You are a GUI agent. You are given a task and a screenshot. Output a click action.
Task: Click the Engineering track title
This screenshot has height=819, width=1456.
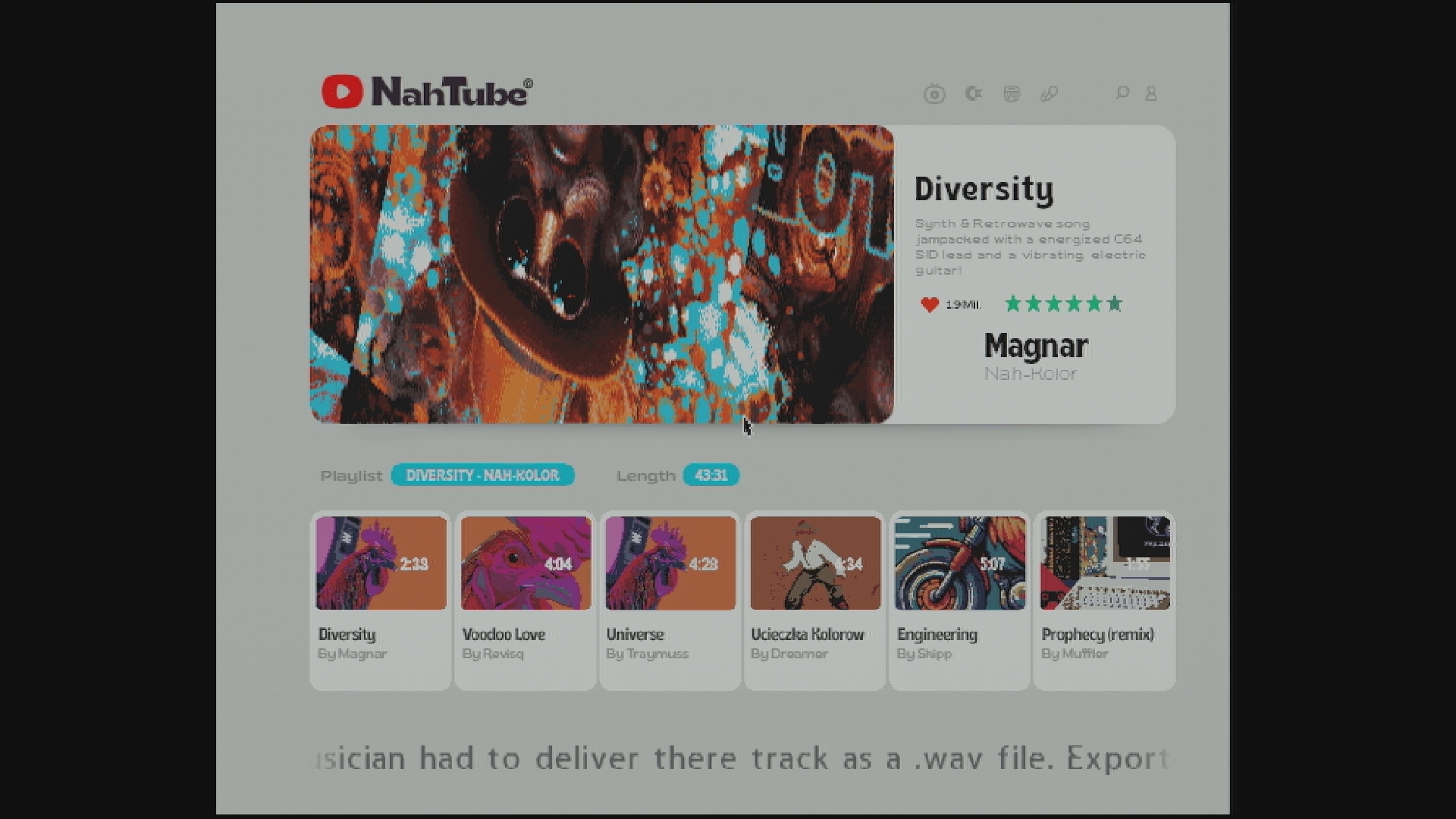(937, 635)
